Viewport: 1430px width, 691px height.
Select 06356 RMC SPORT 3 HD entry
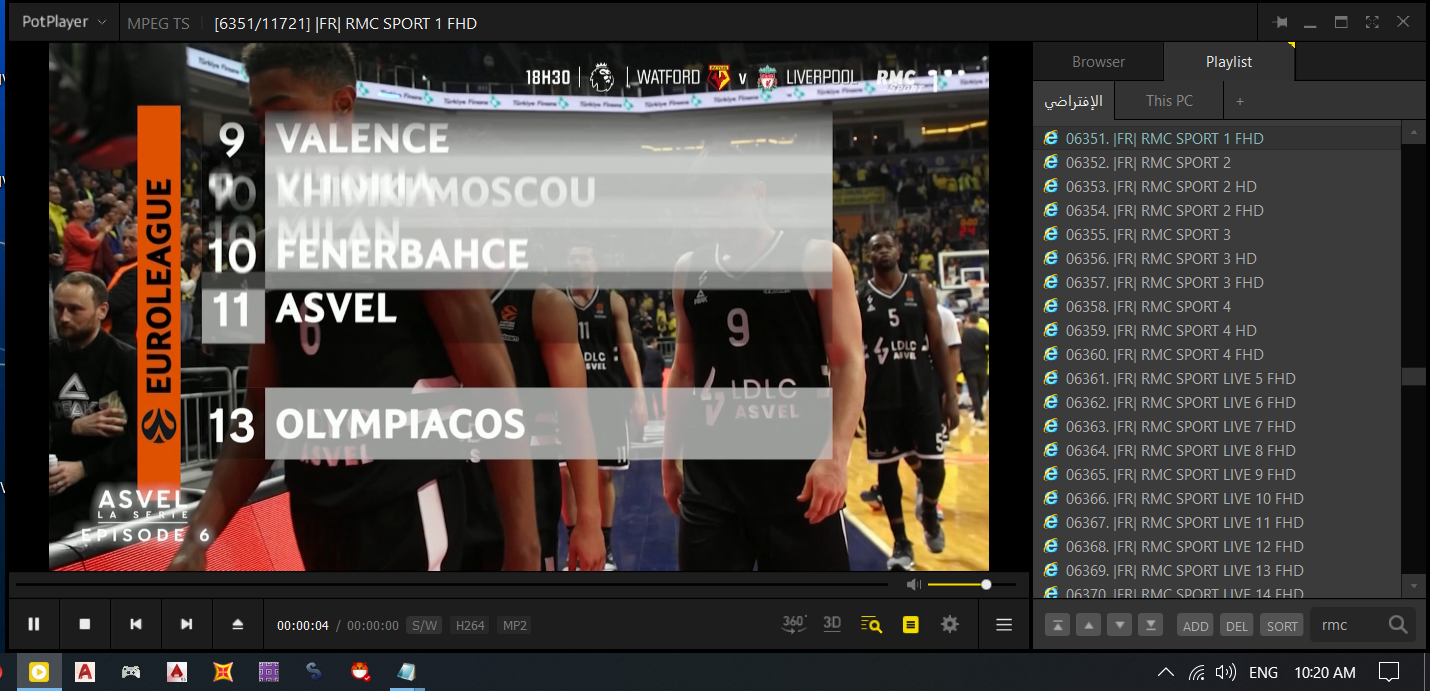click(1217, 258)
